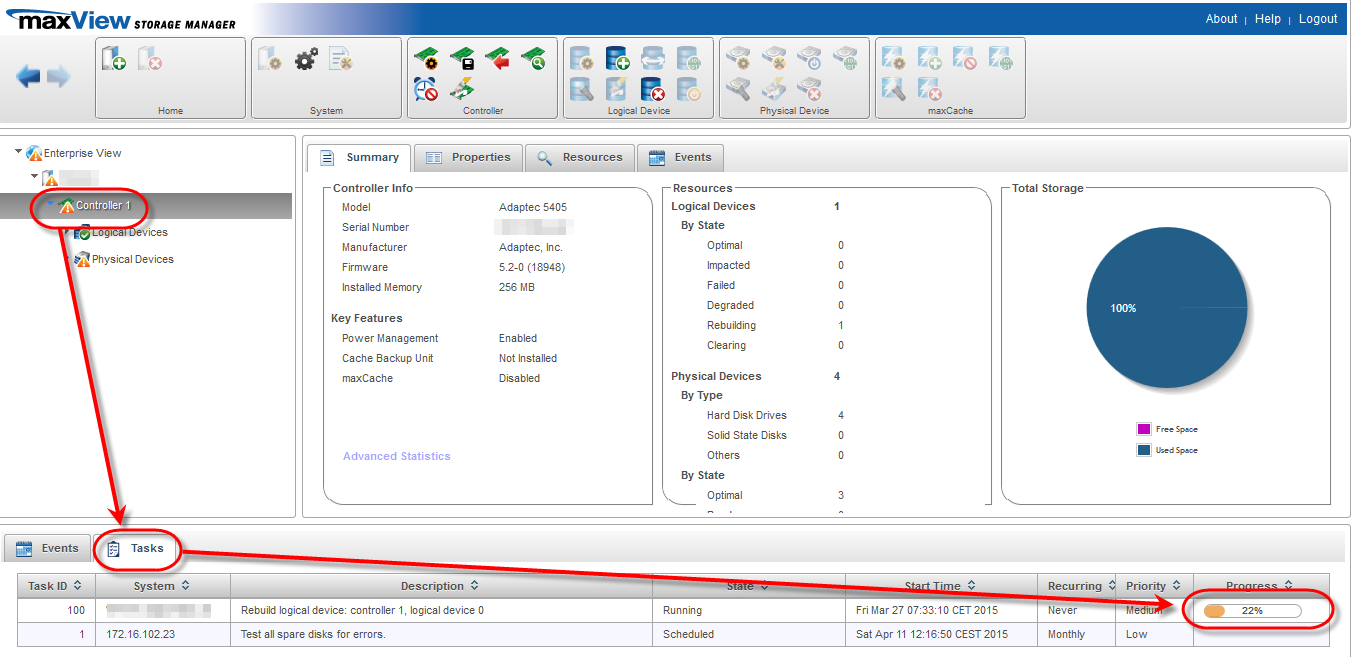This screenshot has height=657, width=1351.
Task: Create a new logical device with the green plus icon
Action: 617,58
